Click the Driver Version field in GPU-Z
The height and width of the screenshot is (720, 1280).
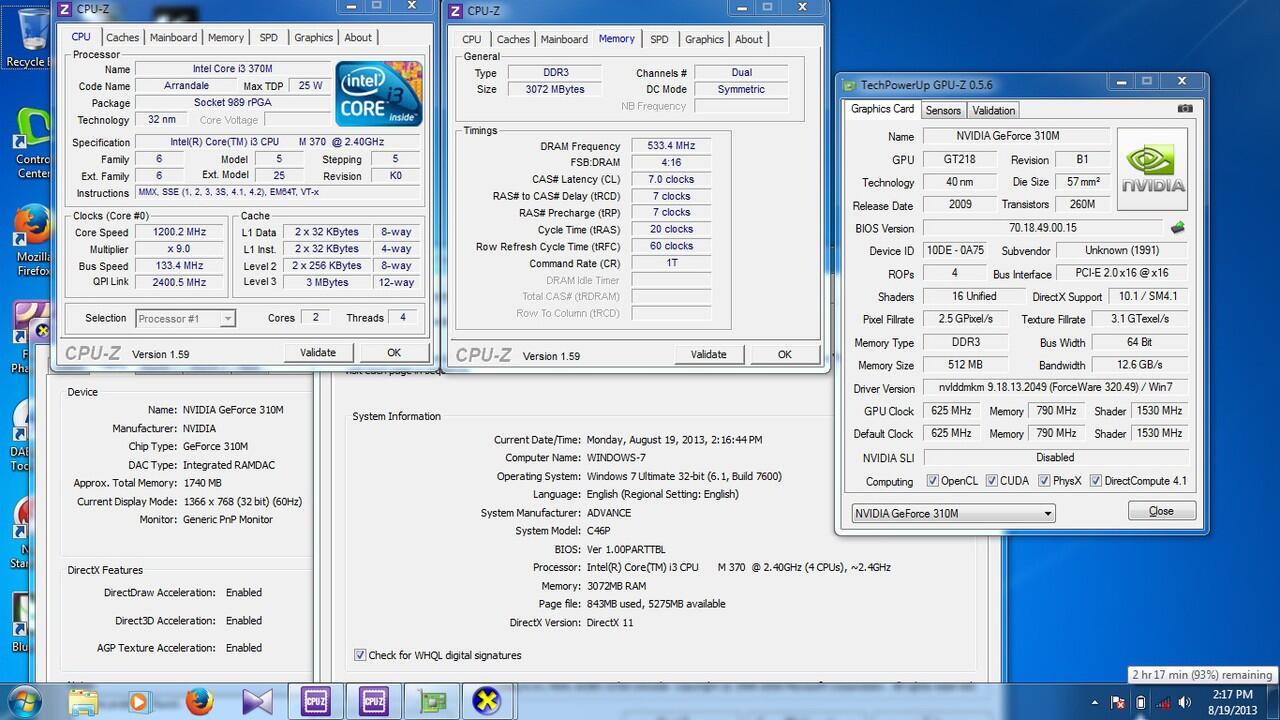1055,387
